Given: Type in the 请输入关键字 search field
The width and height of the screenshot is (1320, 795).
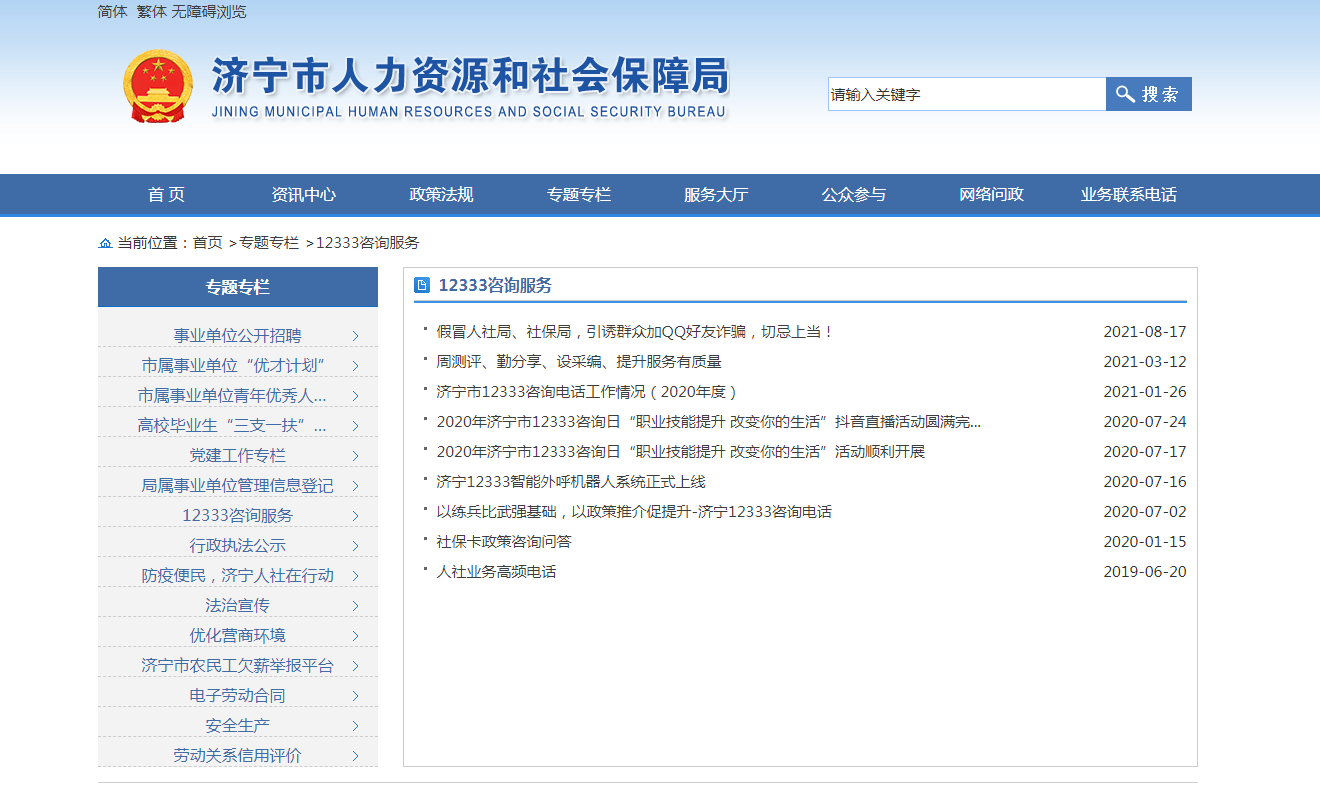Looking at the screenshot, I should coord(965,94).
